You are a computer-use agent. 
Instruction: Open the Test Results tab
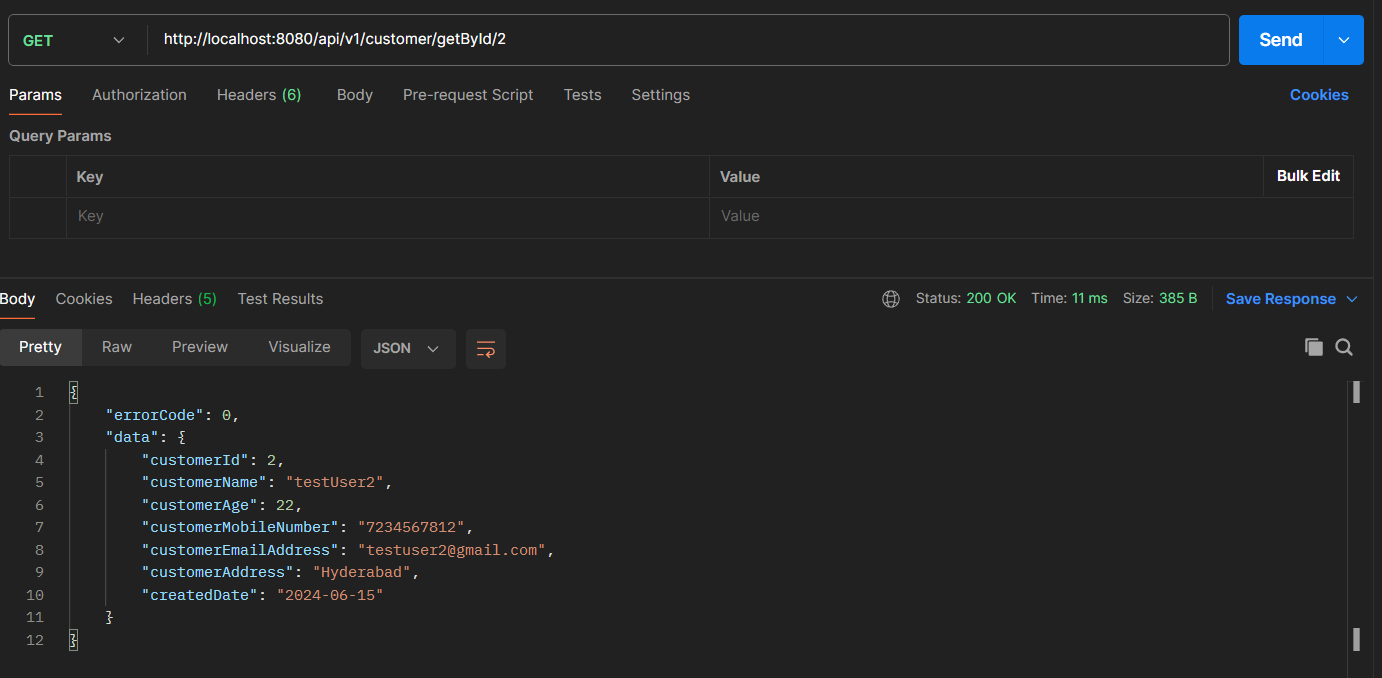point(280,299)
